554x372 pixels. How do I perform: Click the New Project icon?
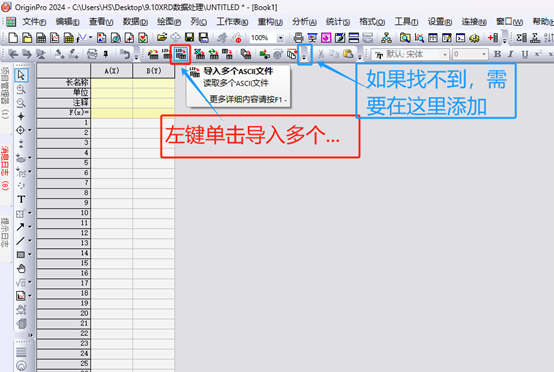(13, 37)
